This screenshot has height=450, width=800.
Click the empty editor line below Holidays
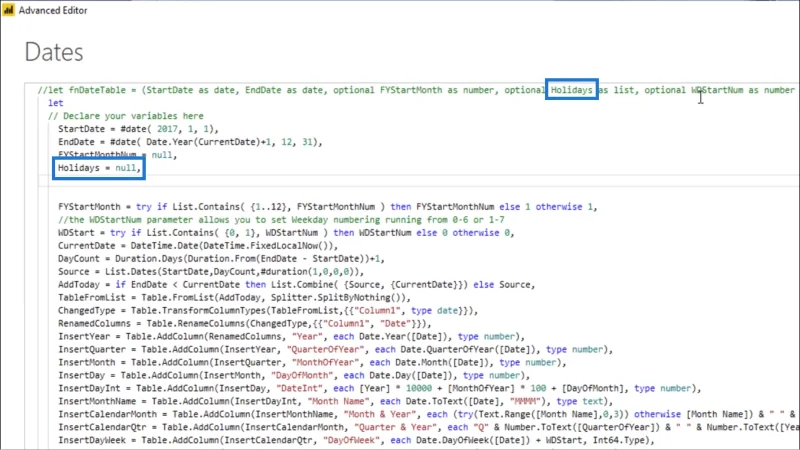pos(418,181)
